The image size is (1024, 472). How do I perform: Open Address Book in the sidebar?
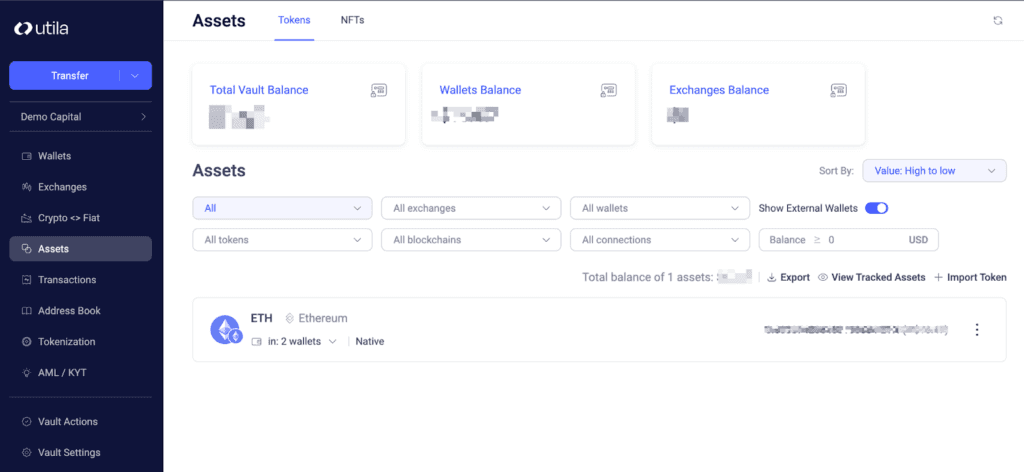(x=80, y=311)
